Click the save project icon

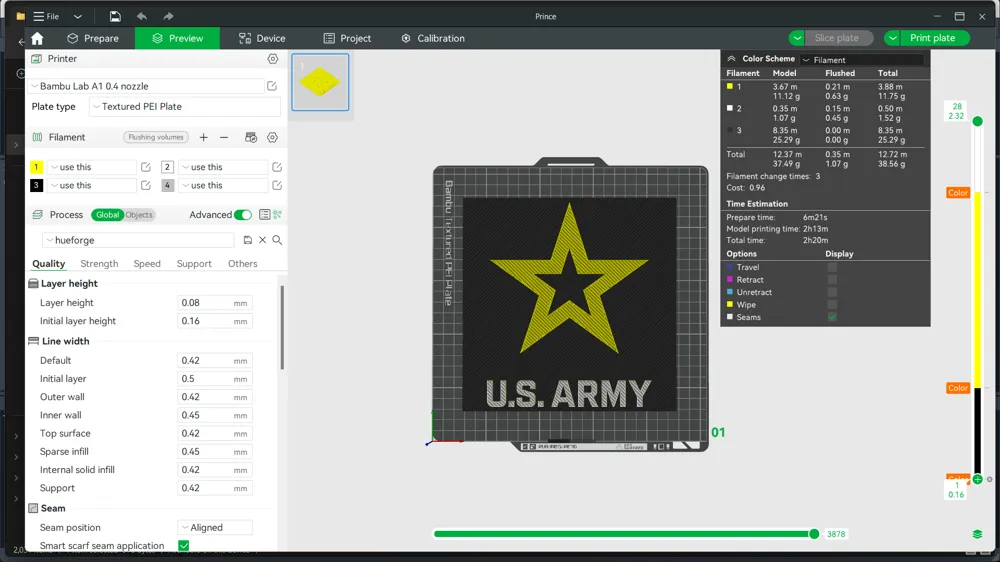point(115,16)
